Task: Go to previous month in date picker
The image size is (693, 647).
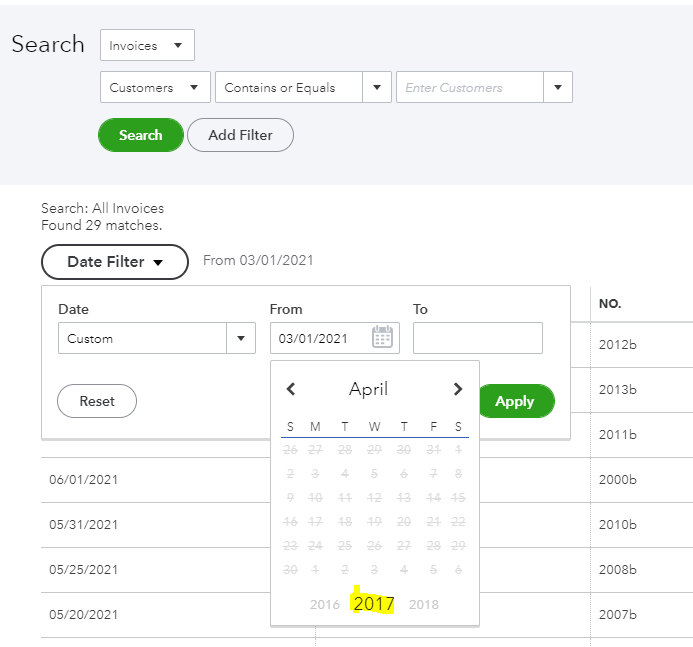Action: pos(291,389)
